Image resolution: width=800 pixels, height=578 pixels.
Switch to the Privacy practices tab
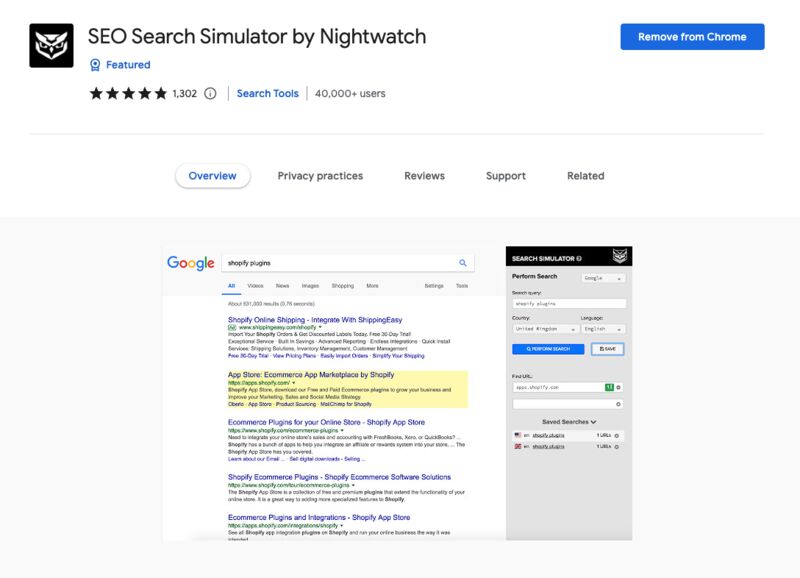click(x=320, y=176)
